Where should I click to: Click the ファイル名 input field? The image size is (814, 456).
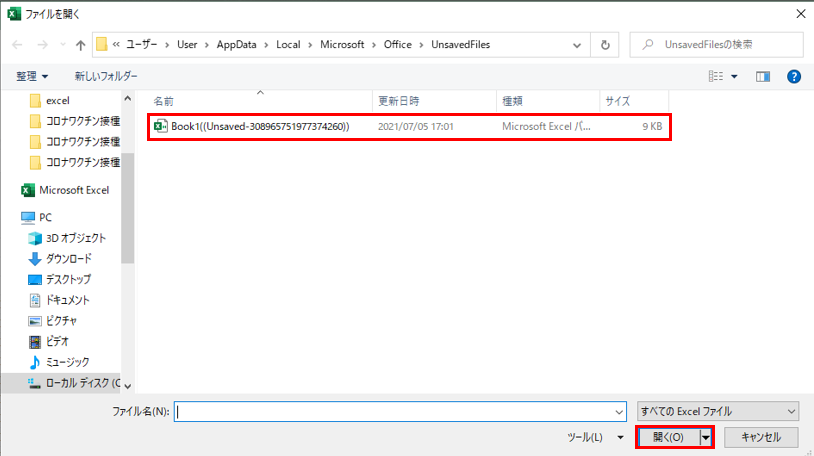point(398,411)
